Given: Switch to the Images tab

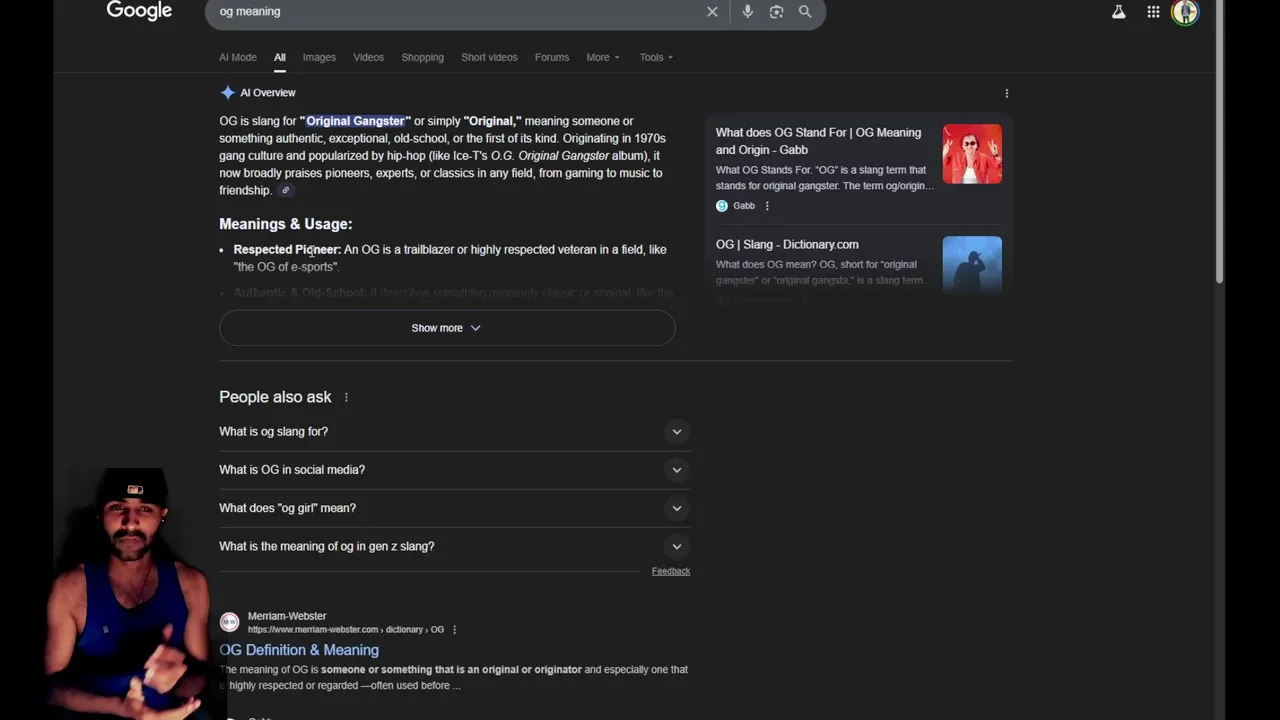Looking at the screenshot, I should tap(319, 57).
